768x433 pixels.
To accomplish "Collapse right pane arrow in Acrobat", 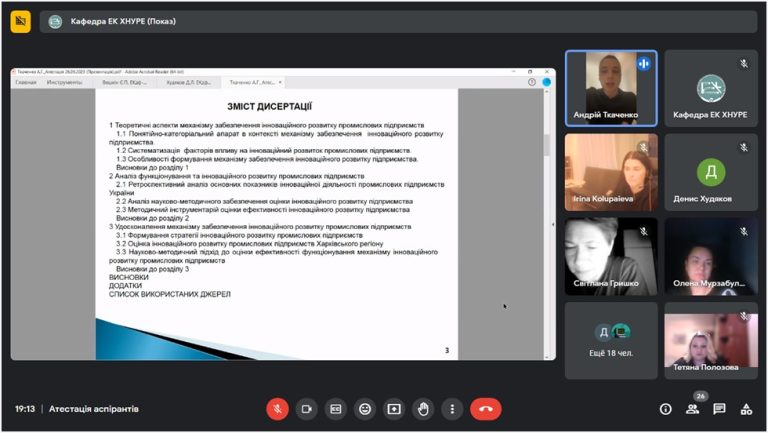I will click(x=553, y=224).
